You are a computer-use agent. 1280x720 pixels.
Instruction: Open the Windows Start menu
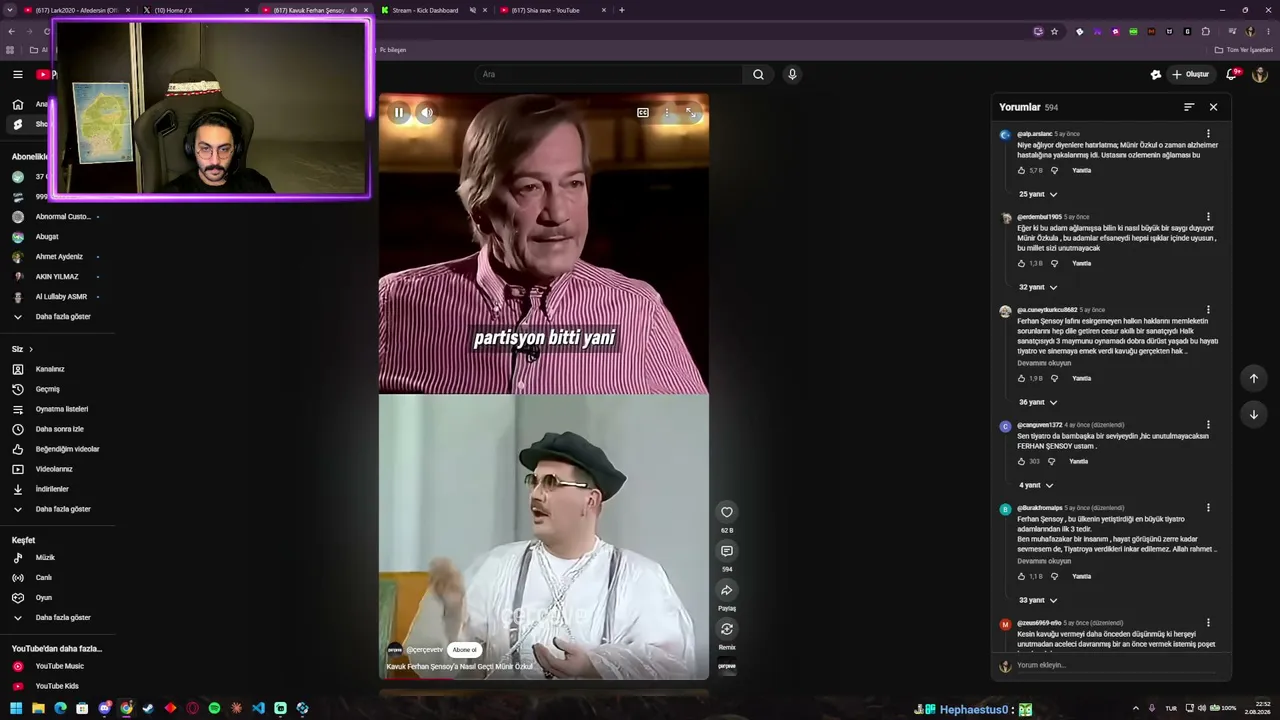pyautogui.click(x=16, y=708)
